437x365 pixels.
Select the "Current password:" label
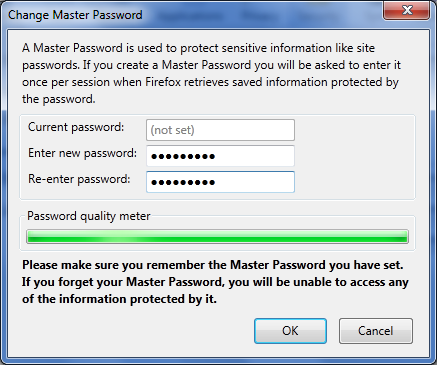76,127
